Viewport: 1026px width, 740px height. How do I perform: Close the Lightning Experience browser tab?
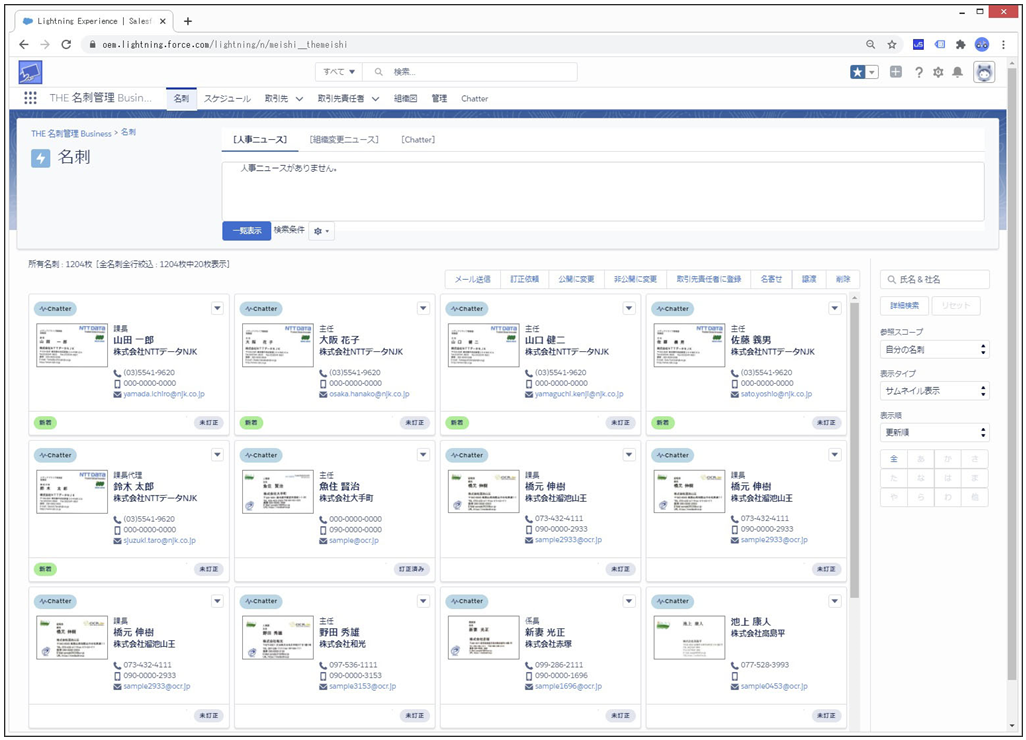(163, 21)
